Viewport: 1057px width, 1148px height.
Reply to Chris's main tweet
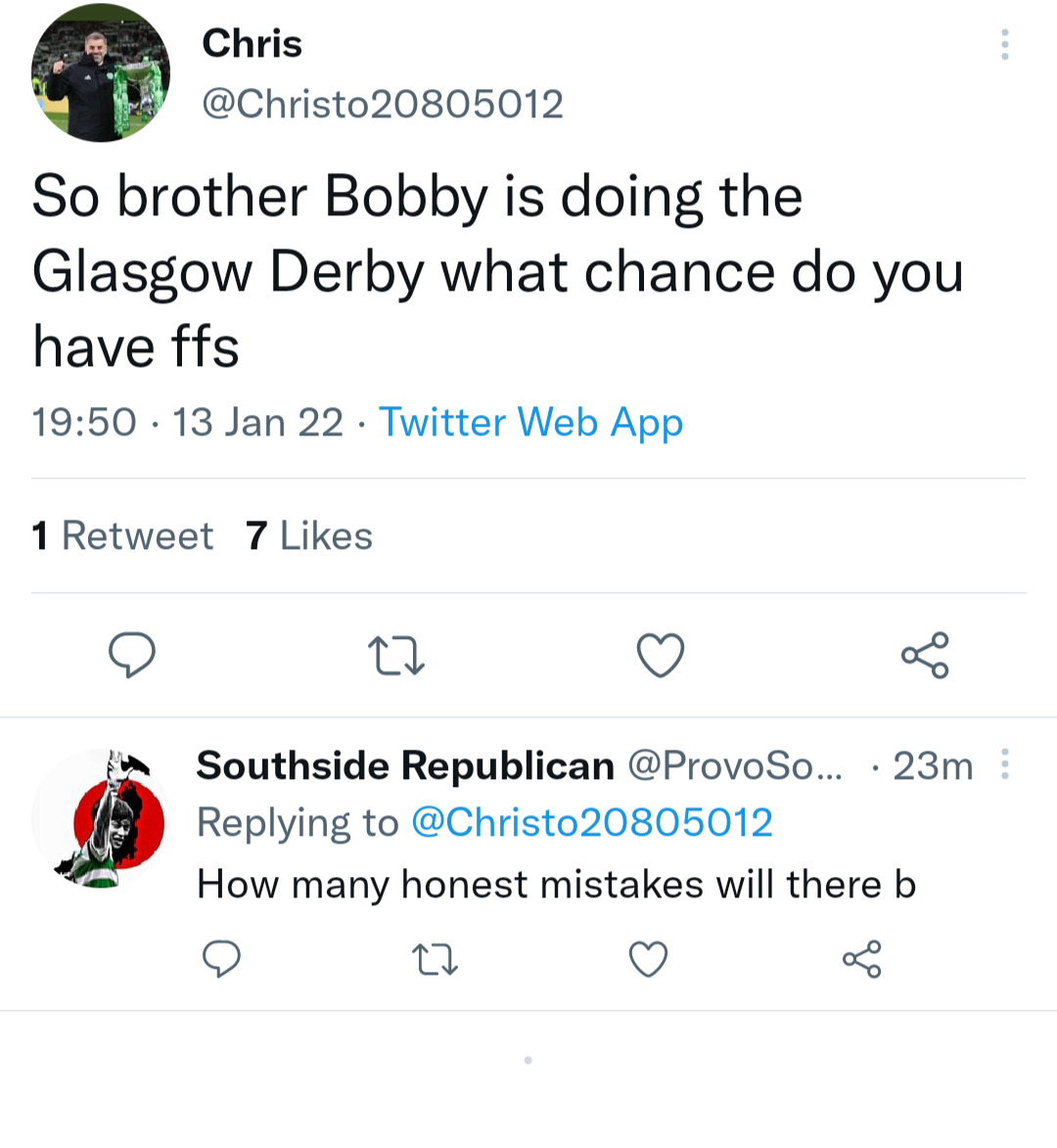132,655
